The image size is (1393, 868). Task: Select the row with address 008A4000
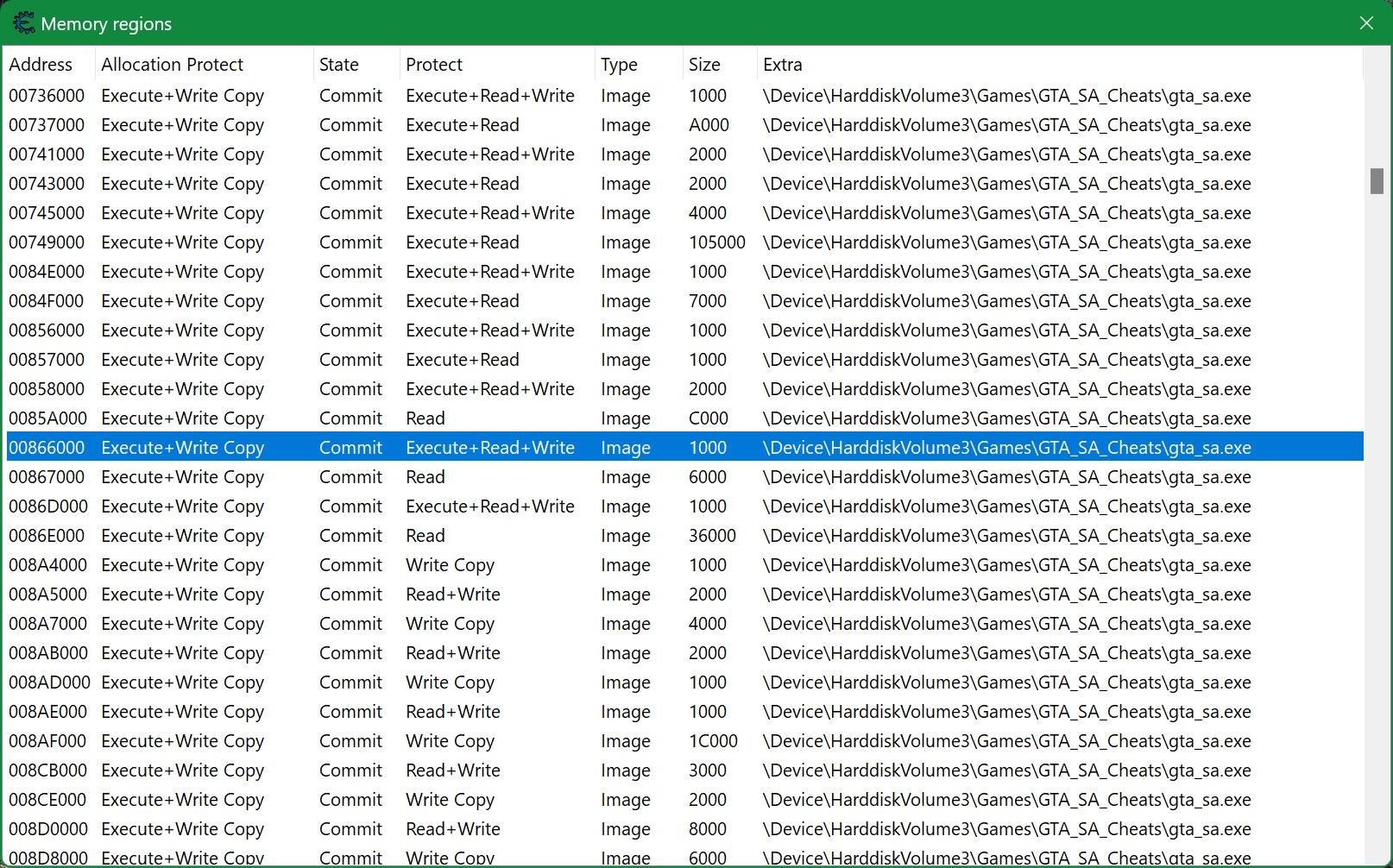[x=685, y=565]
